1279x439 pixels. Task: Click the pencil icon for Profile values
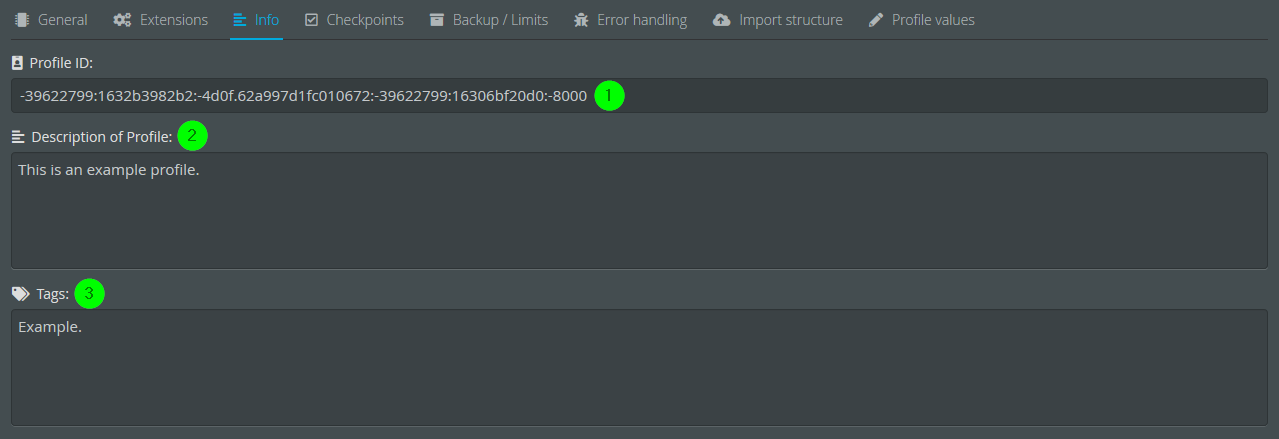(x=876, y=20)
